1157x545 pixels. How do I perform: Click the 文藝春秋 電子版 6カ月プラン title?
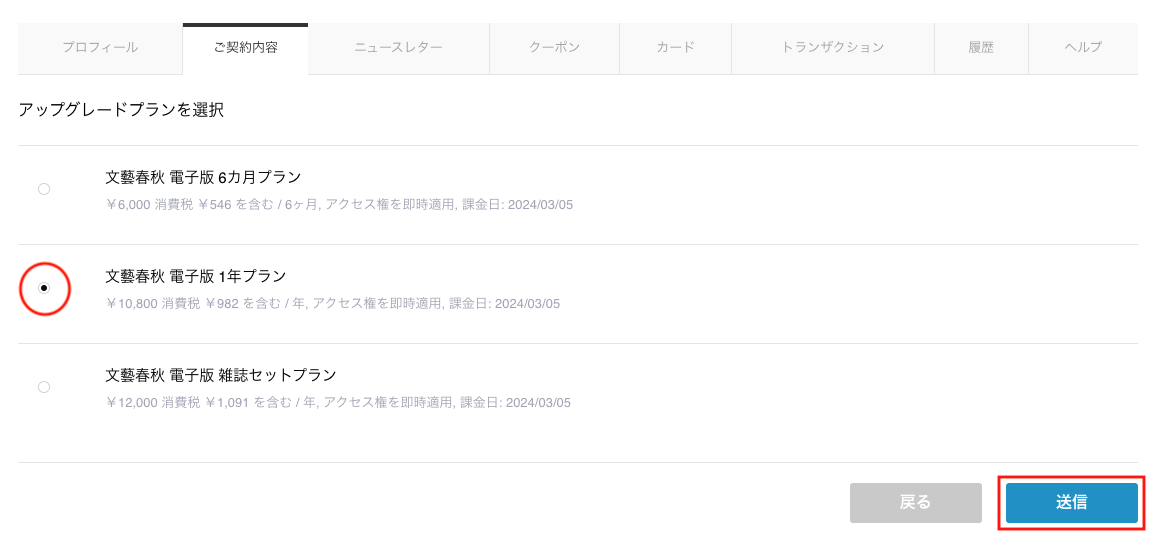click(203, 177)
